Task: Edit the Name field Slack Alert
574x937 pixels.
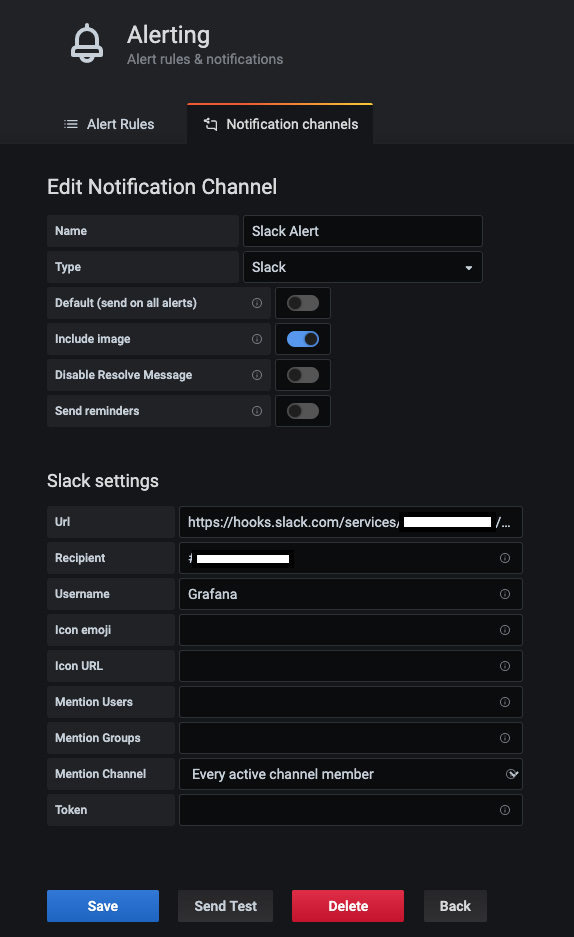Action: pos(363,231)
